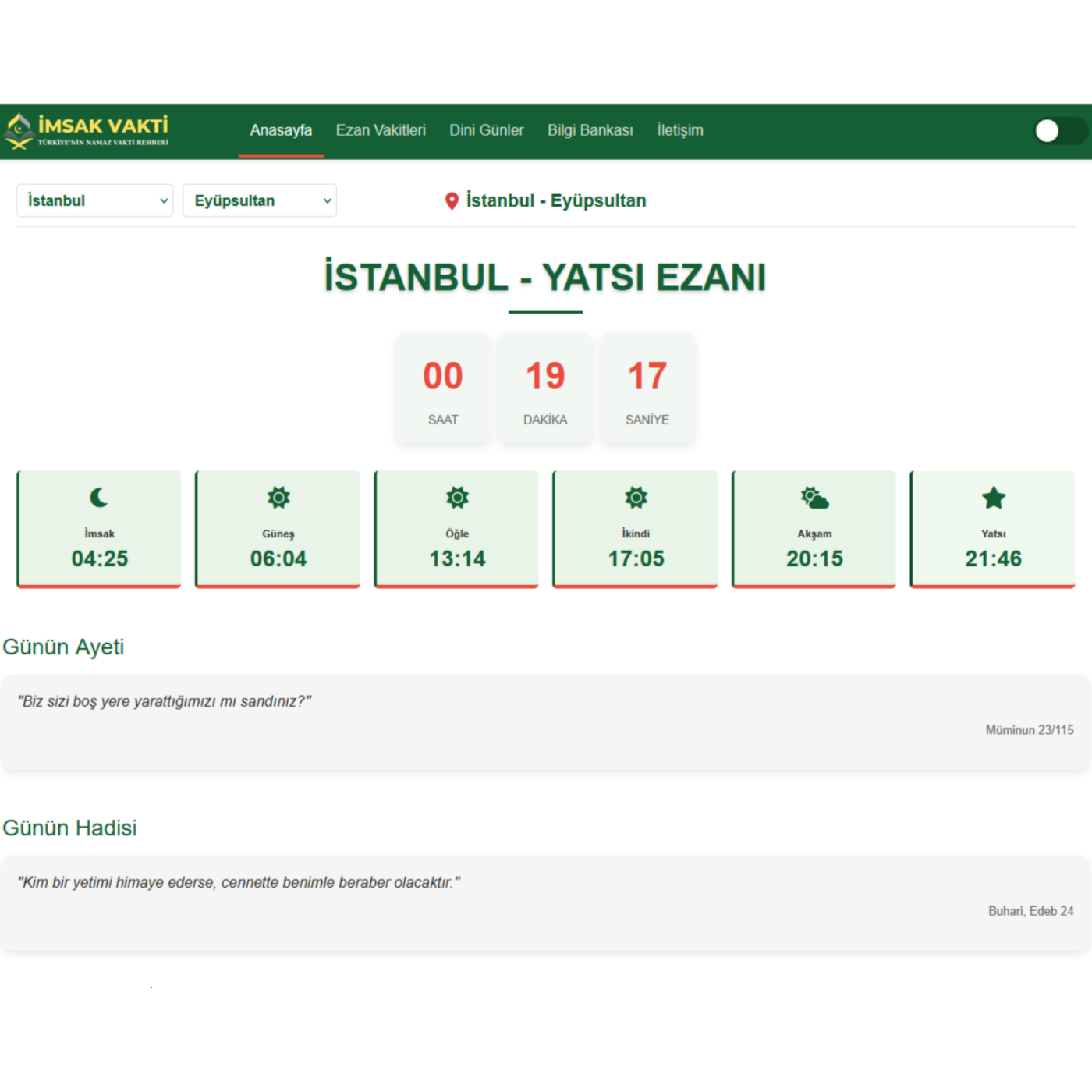Open the İstanbul city dropdown
1092x1092 pixels.
click(x=94, y=200)
